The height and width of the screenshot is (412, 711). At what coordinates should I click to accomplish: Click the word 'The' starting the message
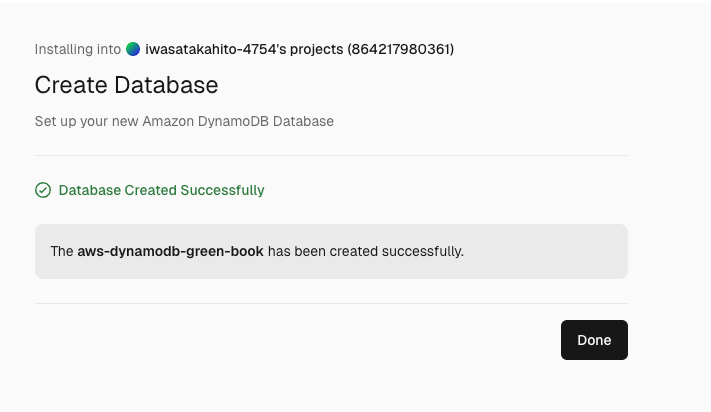click(x=61, y=251)
